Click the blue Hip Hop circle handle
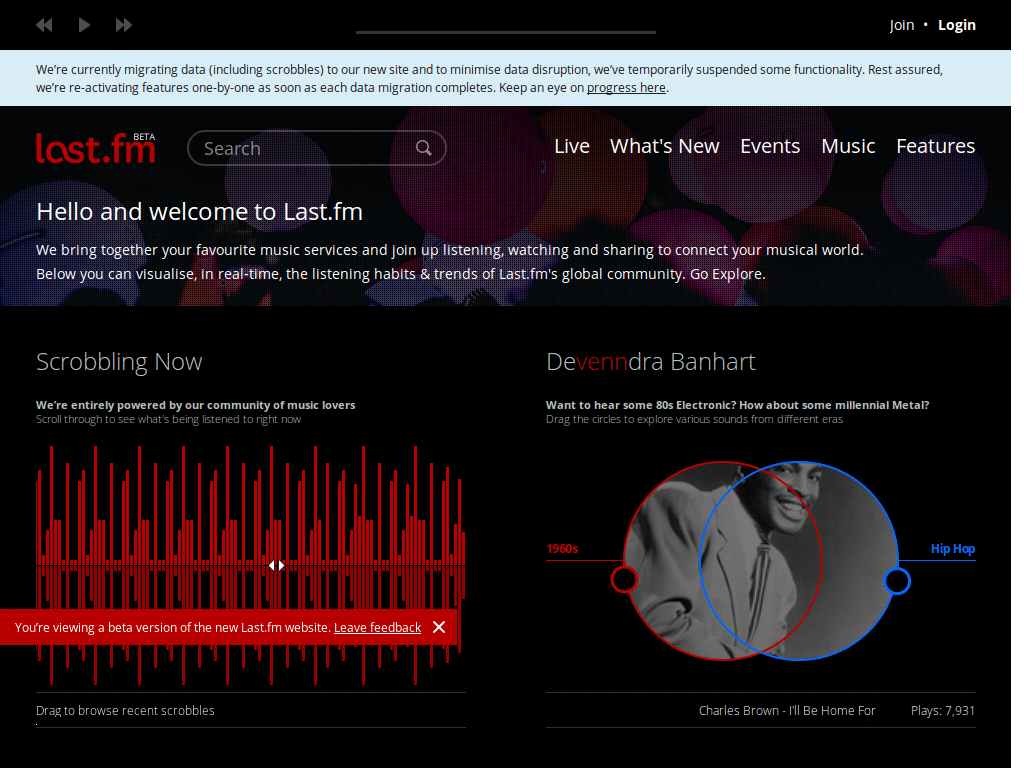Viewport: 1024px width, 768px height. [x=897, y=581]
